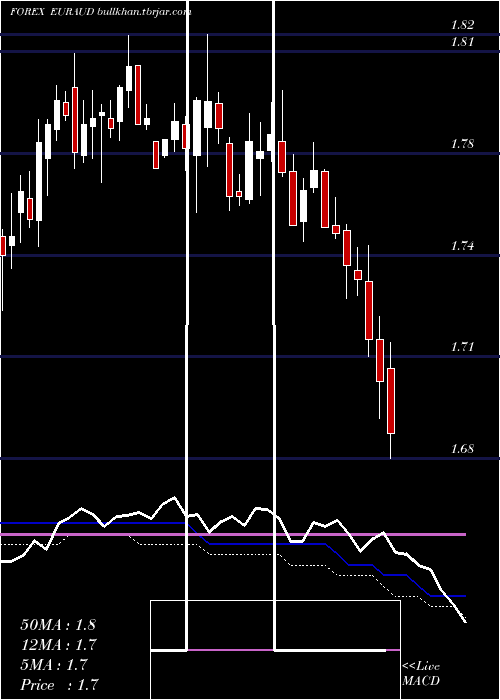Screen dimensions: 500x700
Task: Click the Price : 1.7 readout
Action: [x=59, y=685]
